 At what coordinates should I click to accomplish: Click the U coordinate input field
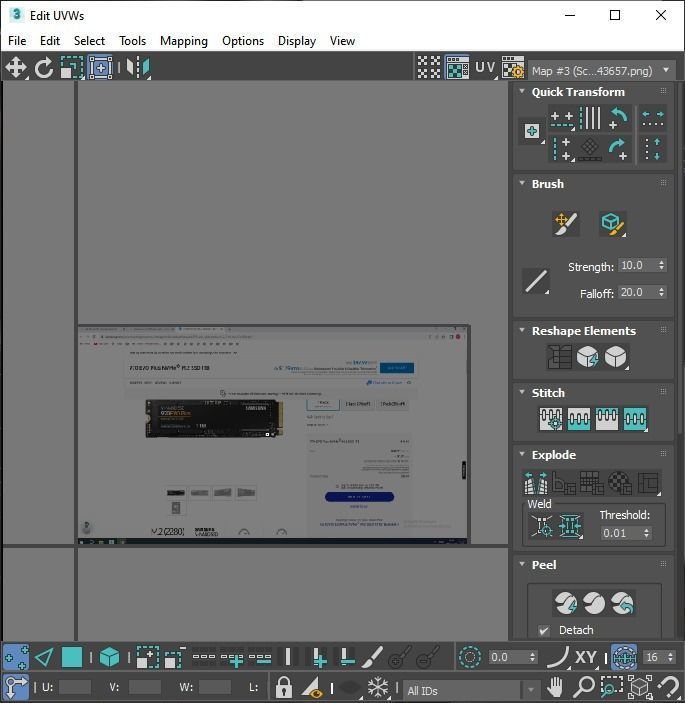point(74,687)
